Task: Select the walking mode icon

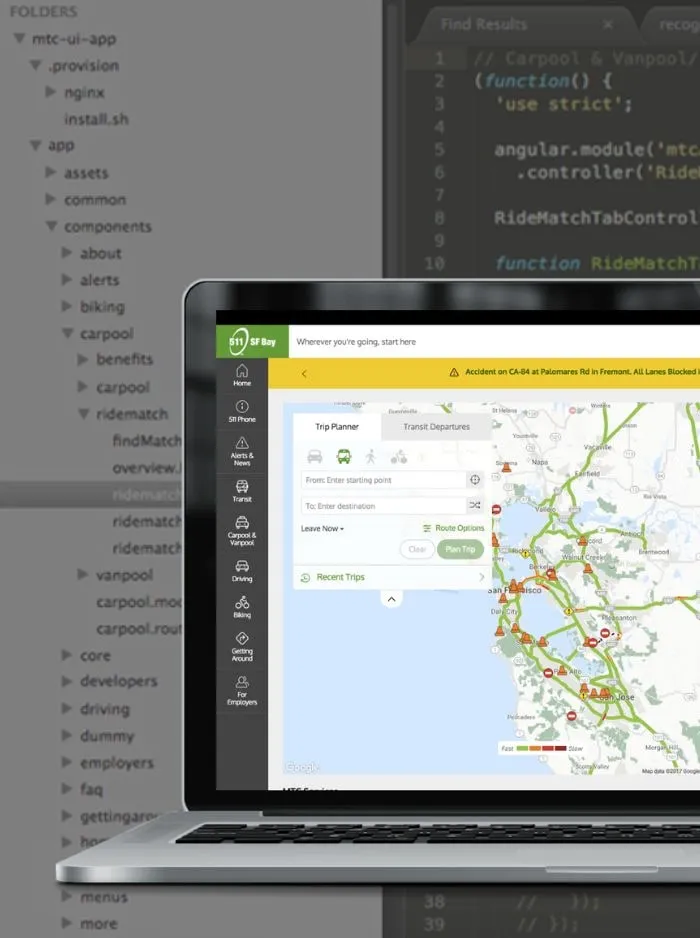Action: tap(371, 456)
